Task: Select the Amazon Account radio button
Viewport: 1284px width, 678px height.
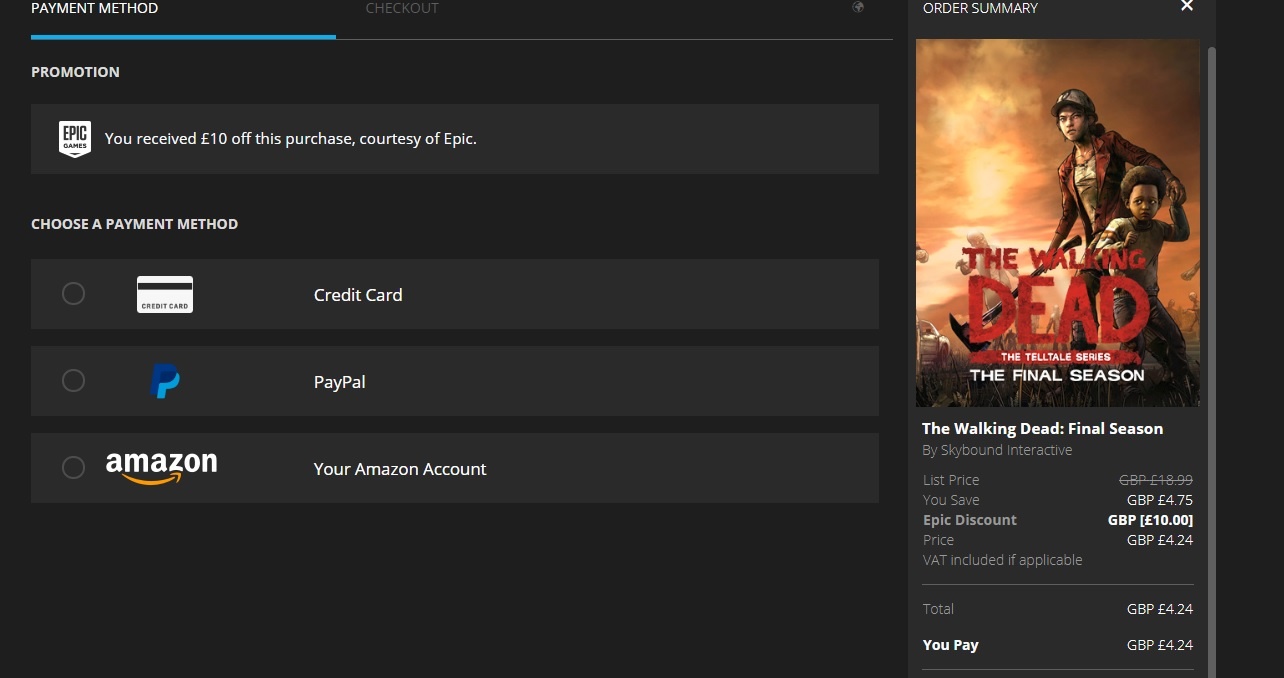Action: pos(73,468)
